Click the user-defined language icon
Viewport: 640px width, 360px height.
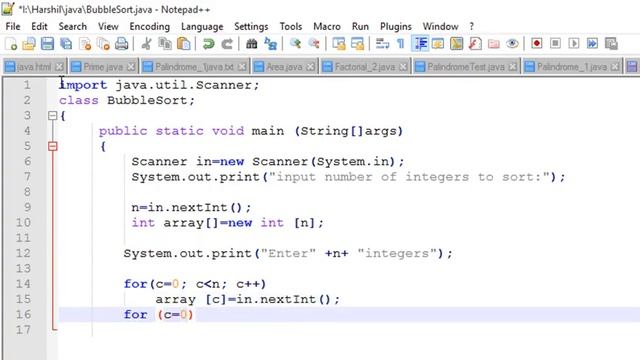pyautogui.click(x=438, y=44)
